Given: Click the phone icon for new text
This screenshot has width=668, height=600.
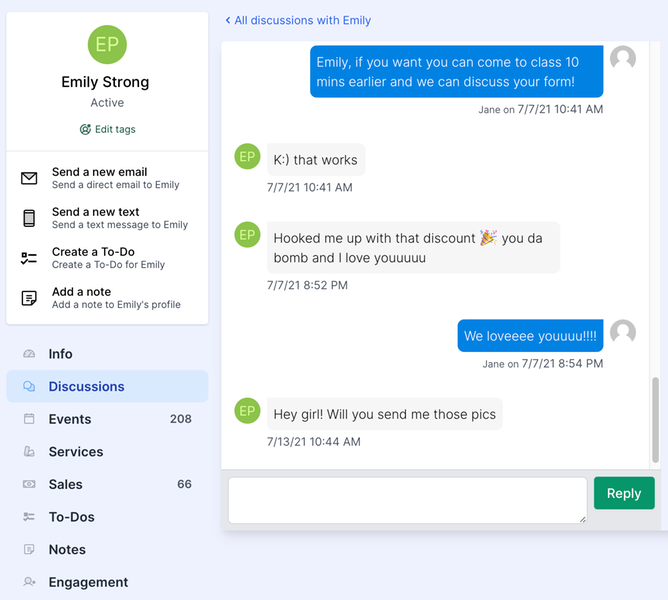Looking at the screenshot, I should (x=29, y=218).
